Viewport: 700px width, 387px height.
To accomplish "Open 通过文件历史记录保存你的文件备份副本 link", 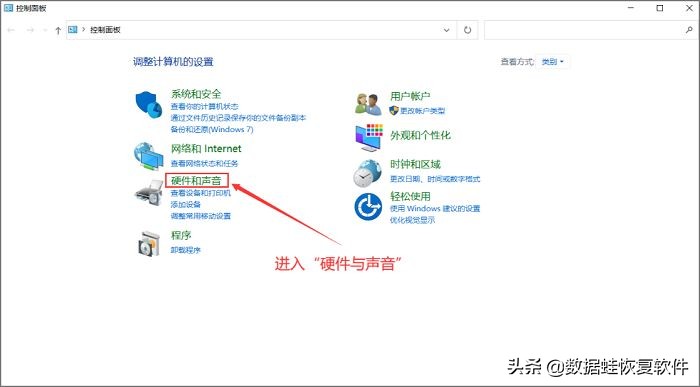I will (x=238, y=118).
